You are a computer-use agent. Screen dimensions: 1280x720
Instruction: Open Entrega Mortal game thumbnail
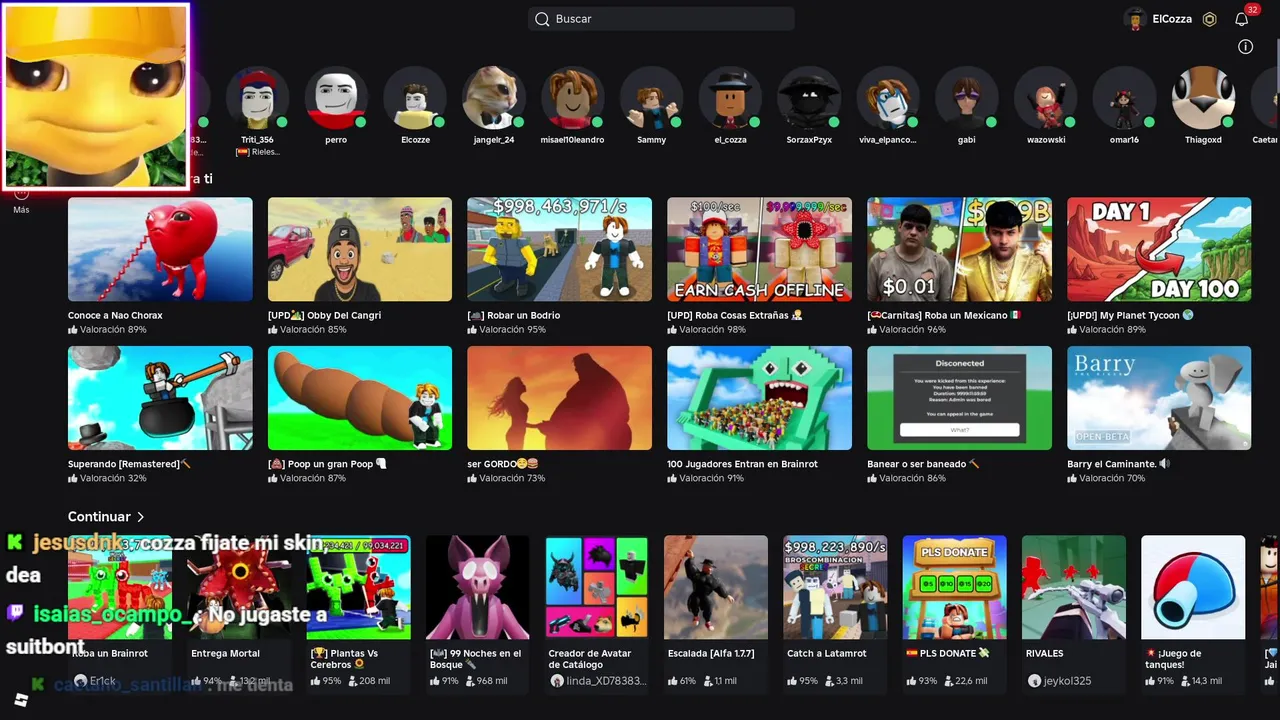pos(239,587)
